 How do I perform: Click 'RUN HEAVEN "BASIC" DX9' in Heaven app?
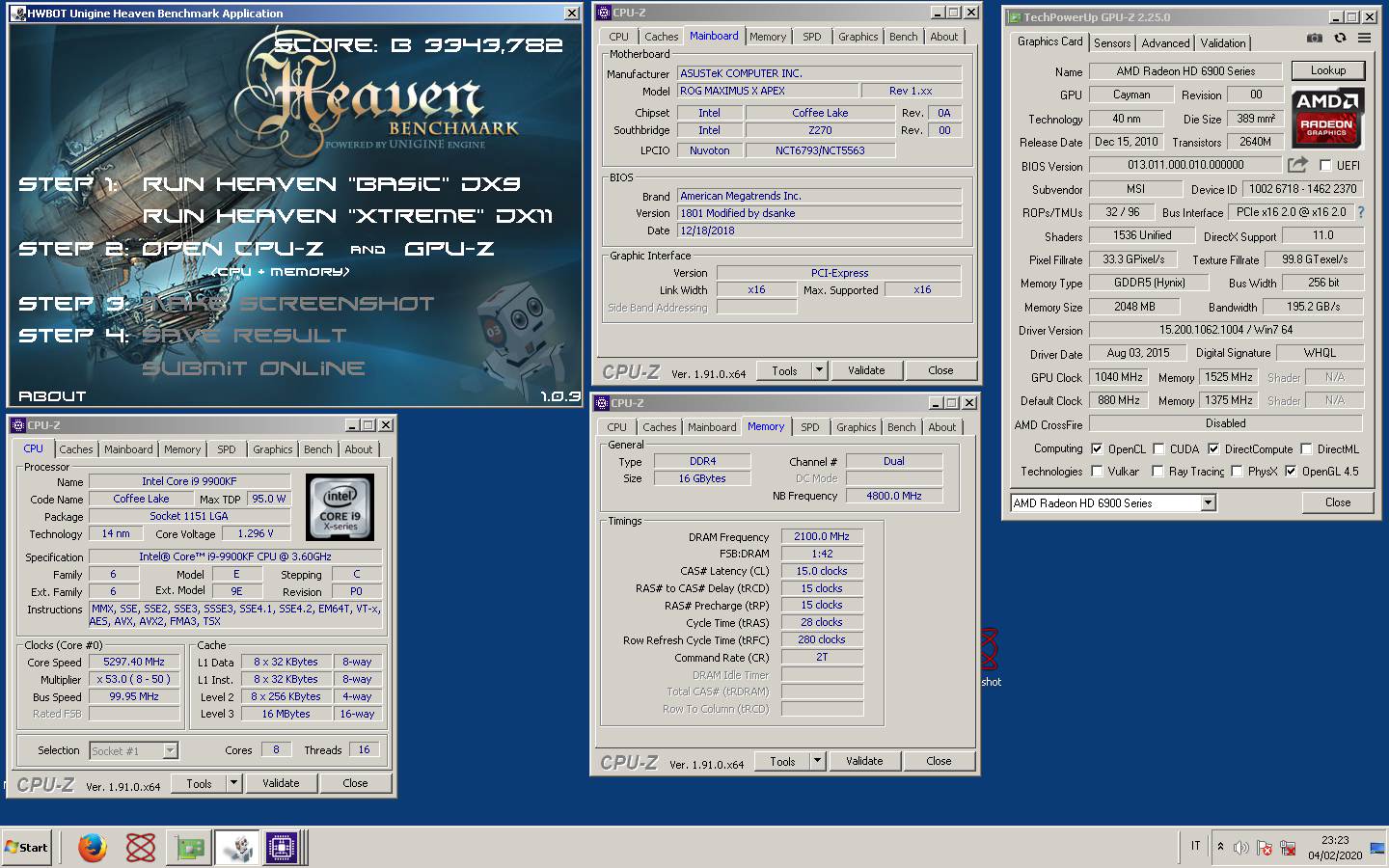(x=332, y=183)
